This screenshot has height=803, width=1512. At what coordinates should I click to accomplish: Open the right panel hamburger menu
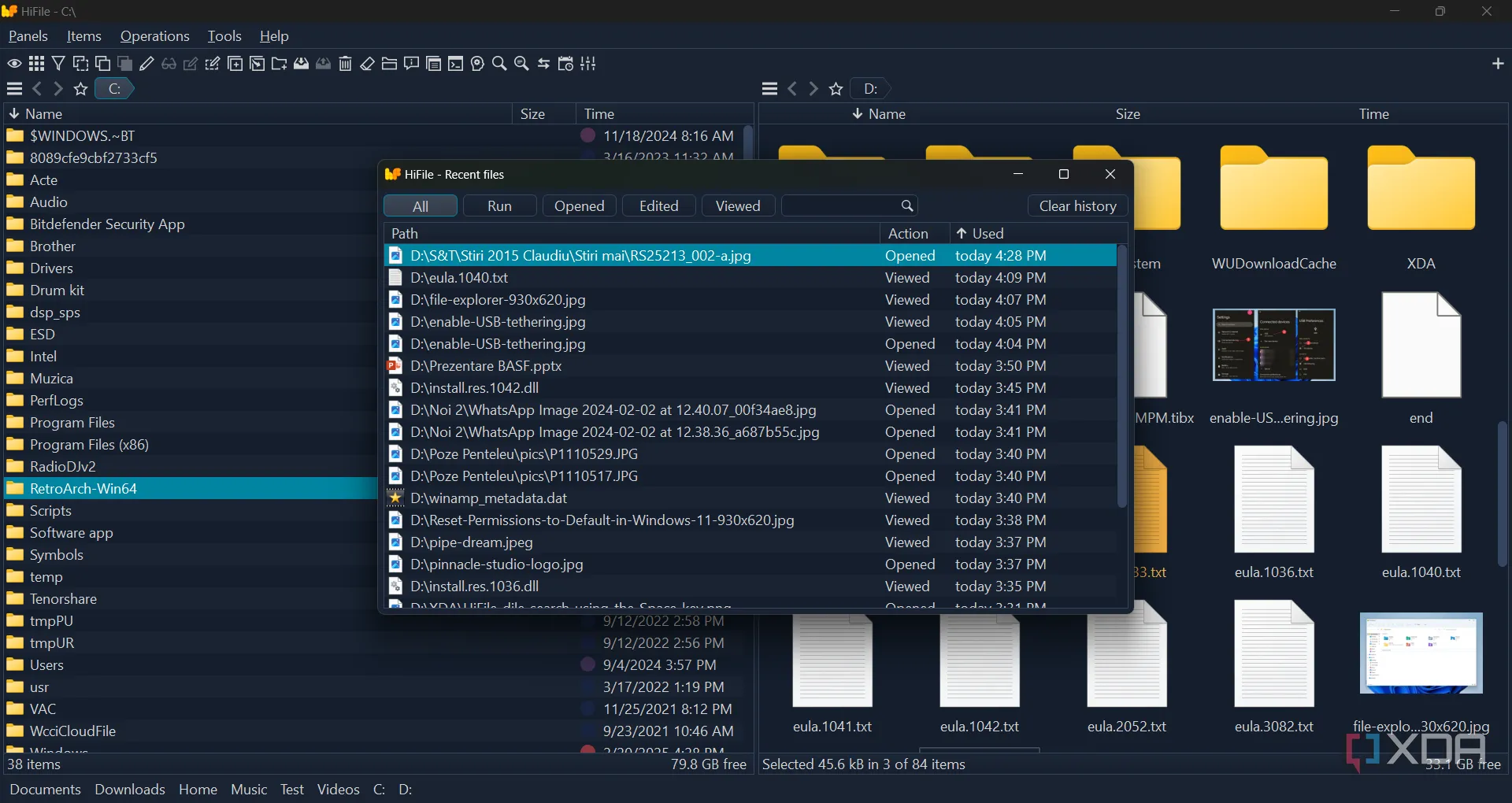coord(770,89)
